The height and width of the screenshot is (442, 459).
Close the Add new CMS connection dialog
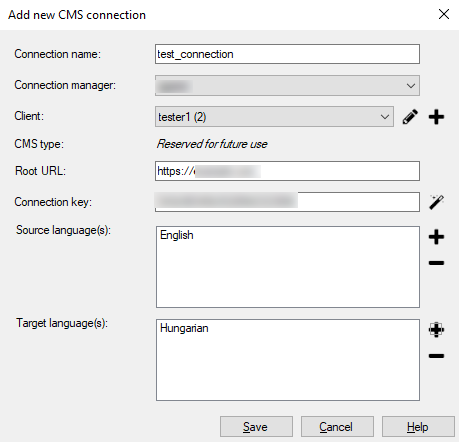point(444,14)
